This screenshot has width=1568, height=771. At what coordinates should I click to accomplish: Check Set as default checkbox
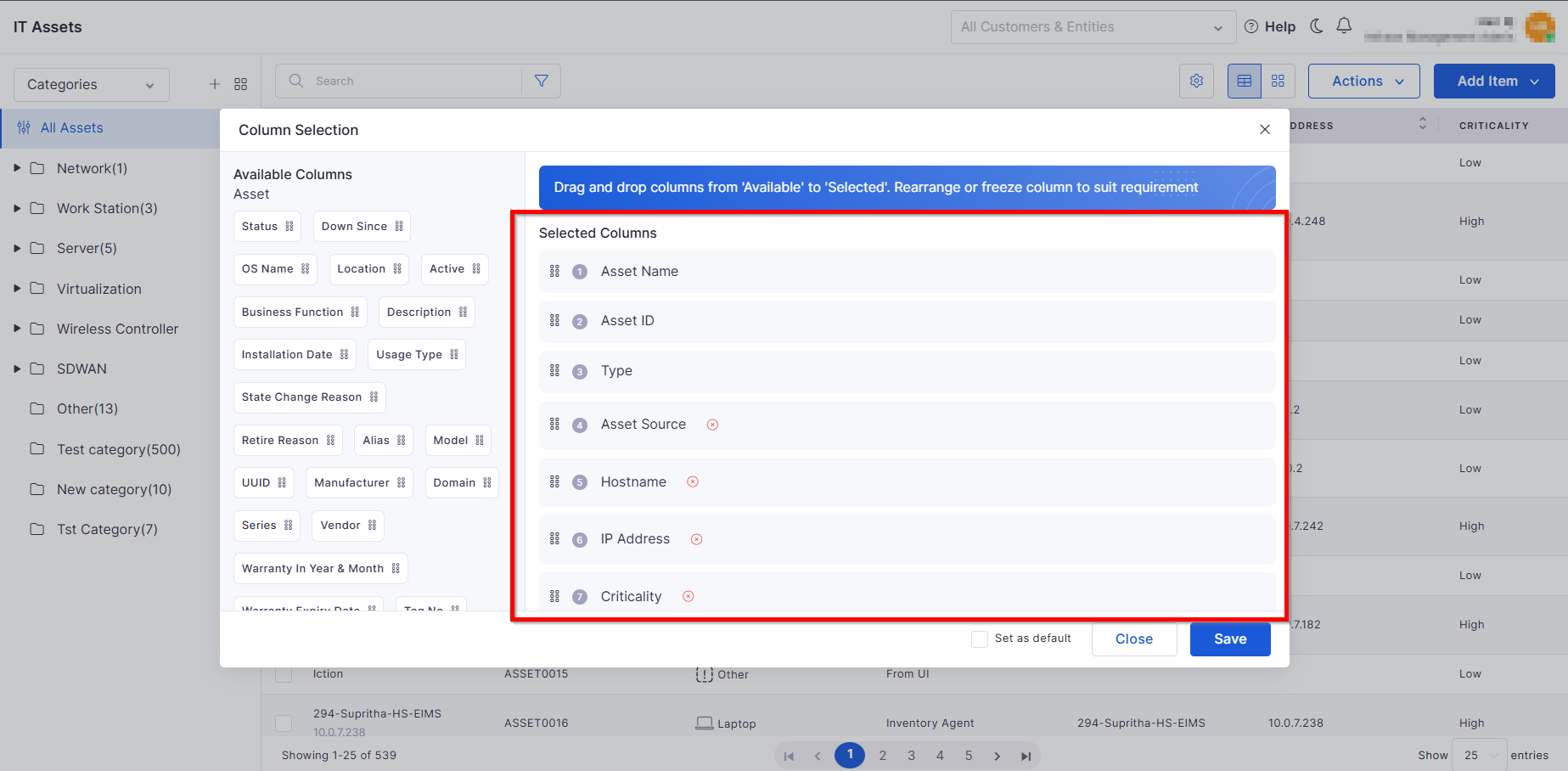(980, 639)
